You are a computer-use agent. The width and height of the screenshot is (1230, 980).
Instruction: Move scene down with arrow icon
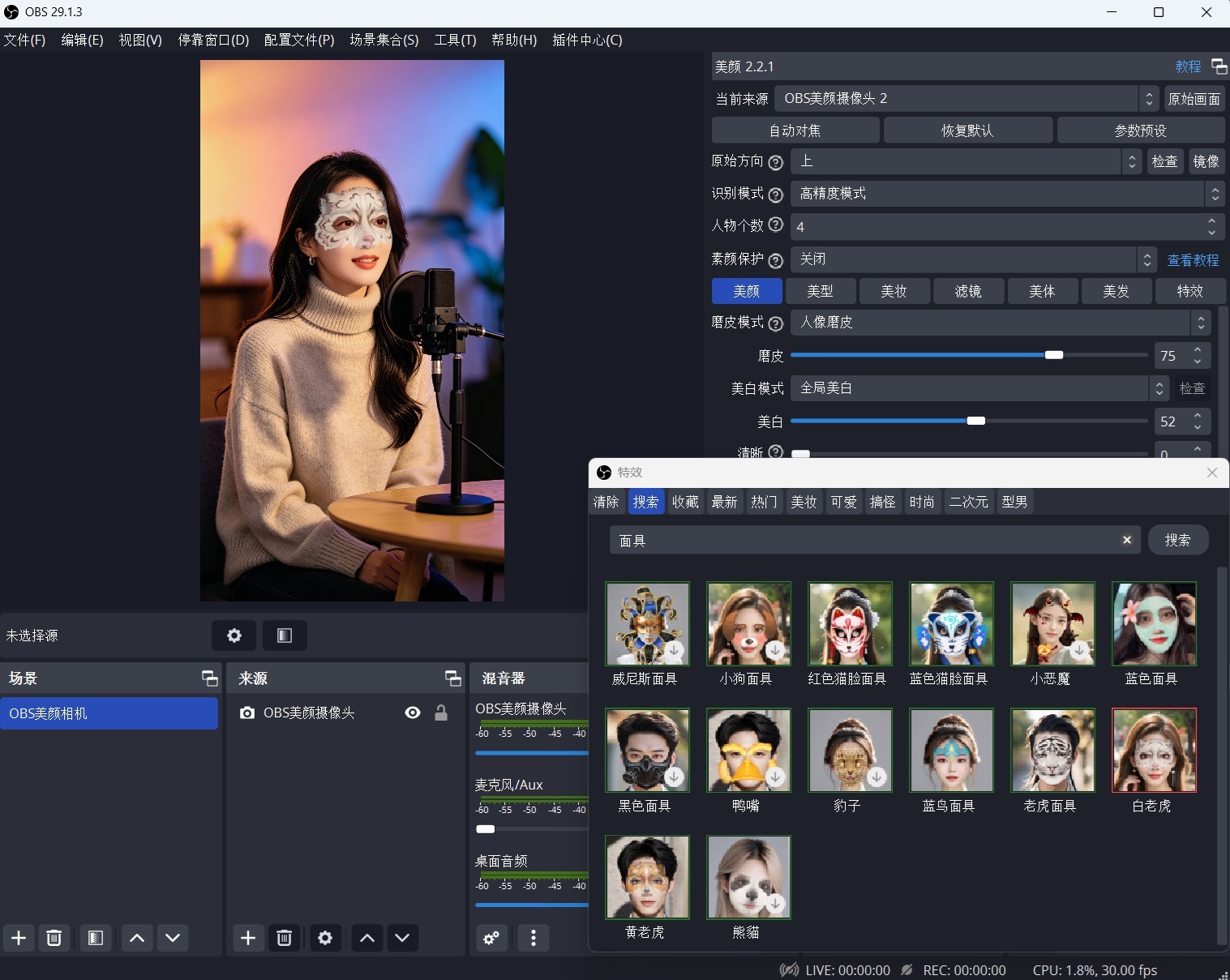coord(173,938)
